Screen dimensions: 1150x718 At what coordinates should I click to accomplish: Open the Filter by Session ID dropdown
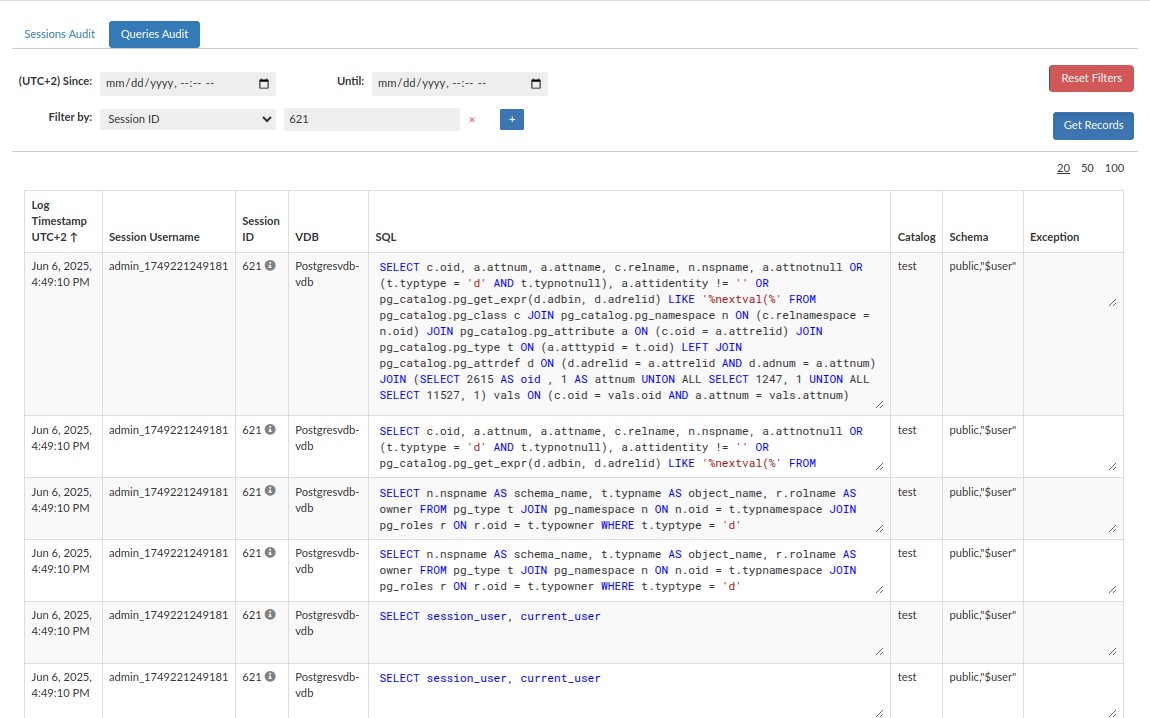tap(188, 119)
